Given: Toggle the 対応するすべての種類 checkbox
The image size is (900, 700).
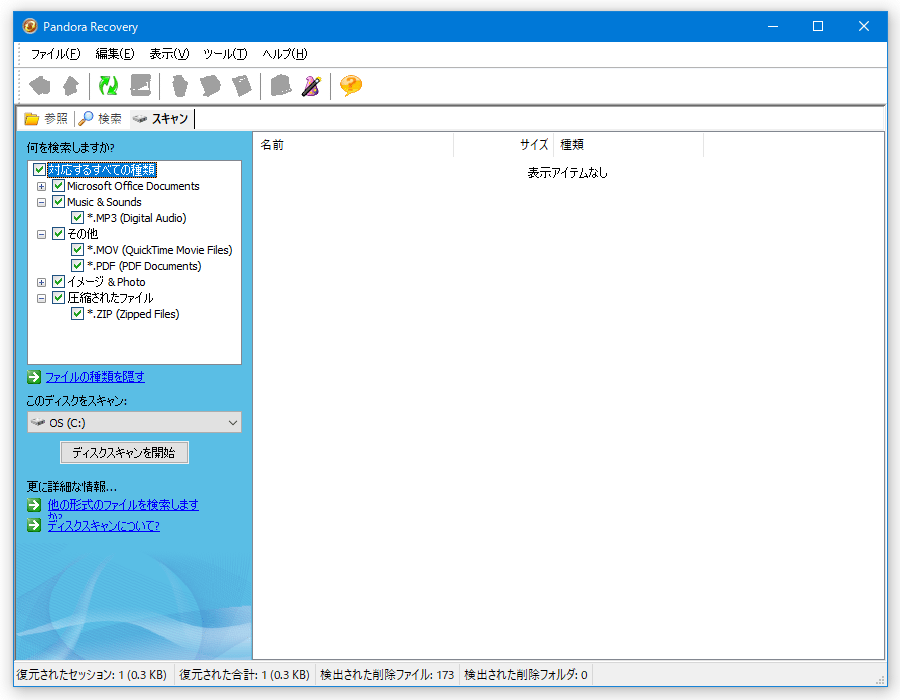Looking at the screenshot, I should pyautogui.click(x=39, y=170).
